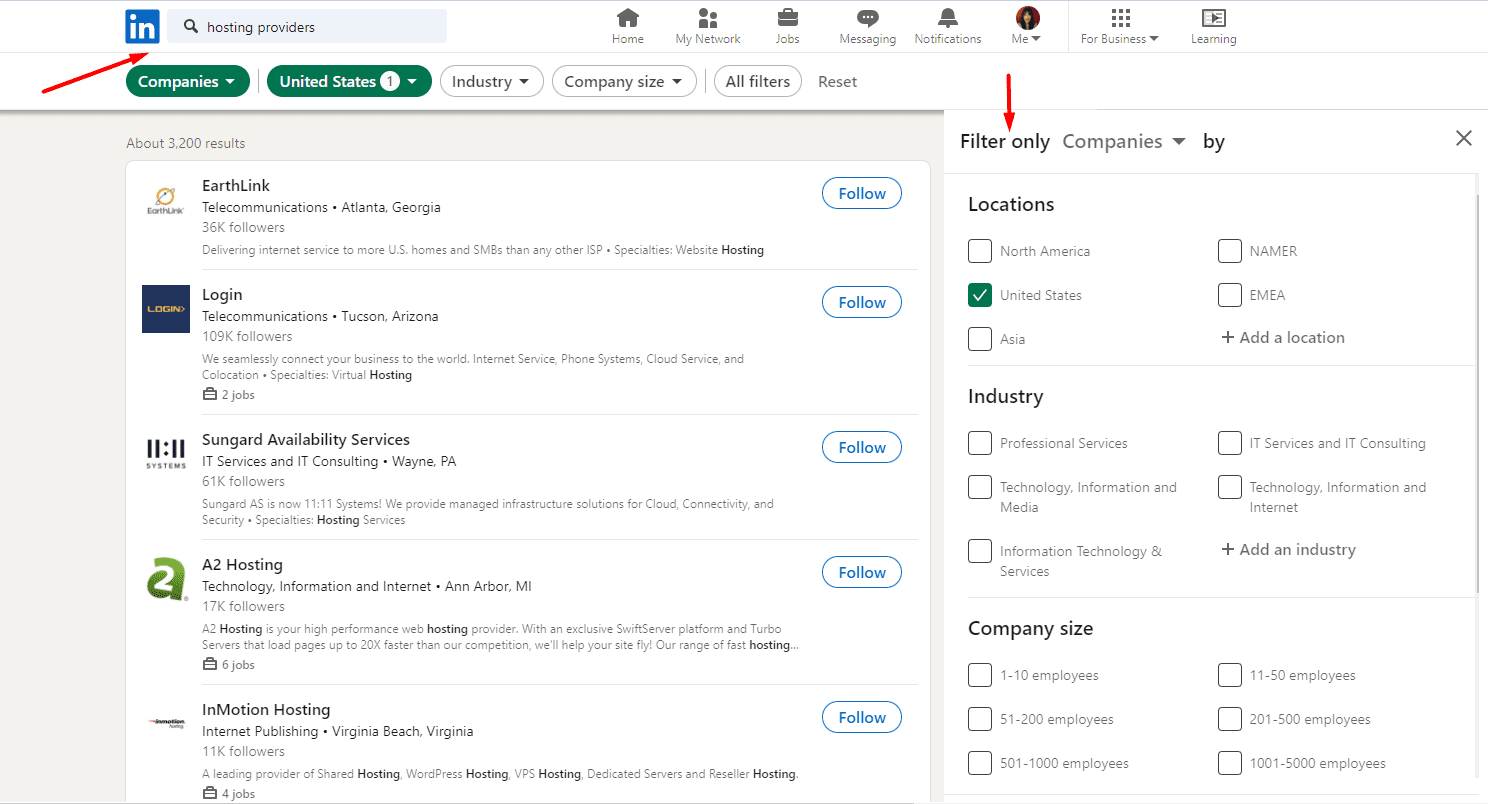Viewport: 1488px width, 804px height.
Task: Check Technology, Information and Media
Action: click(980, 487)
